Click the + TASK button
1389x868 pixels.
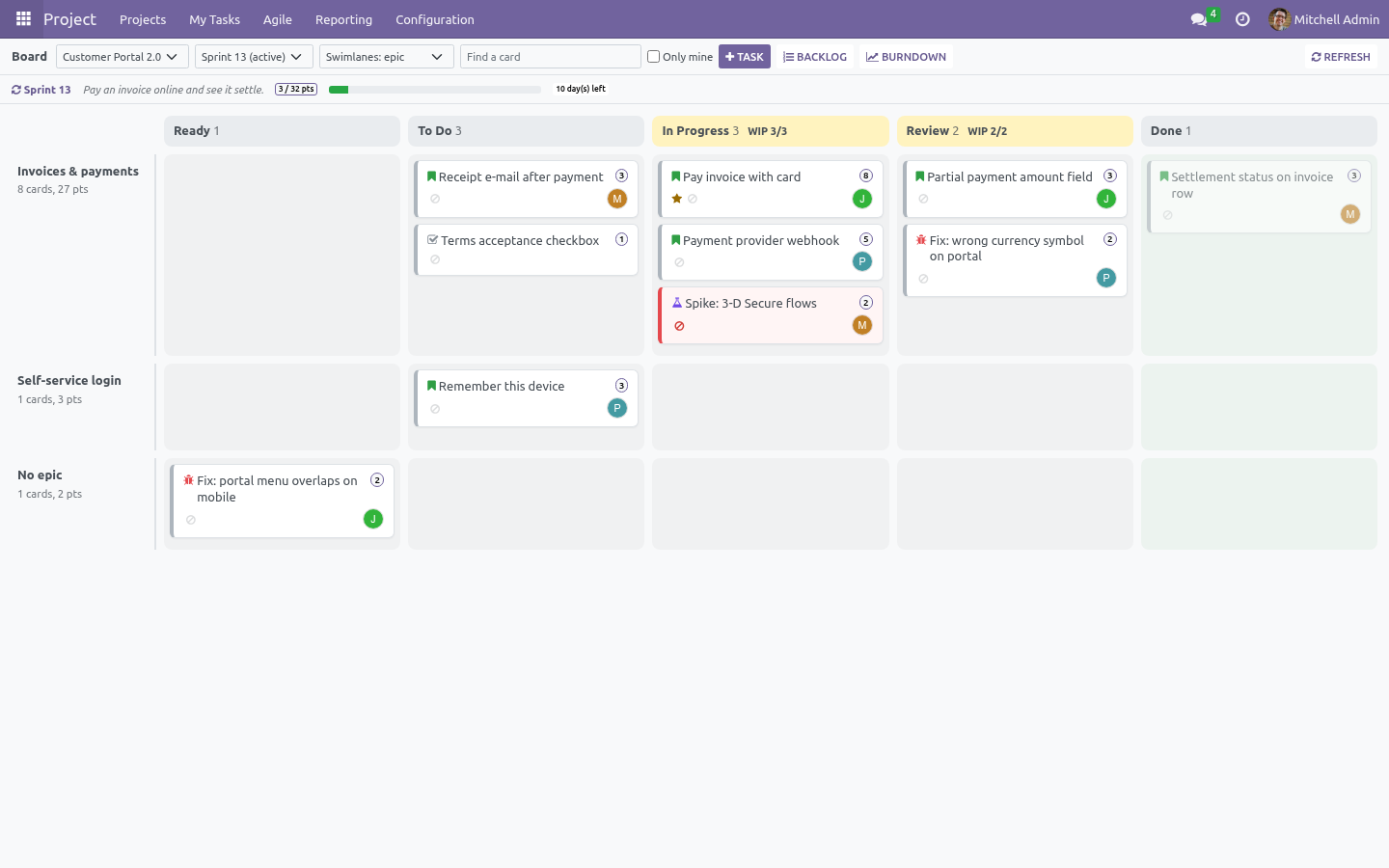(745, 57)
